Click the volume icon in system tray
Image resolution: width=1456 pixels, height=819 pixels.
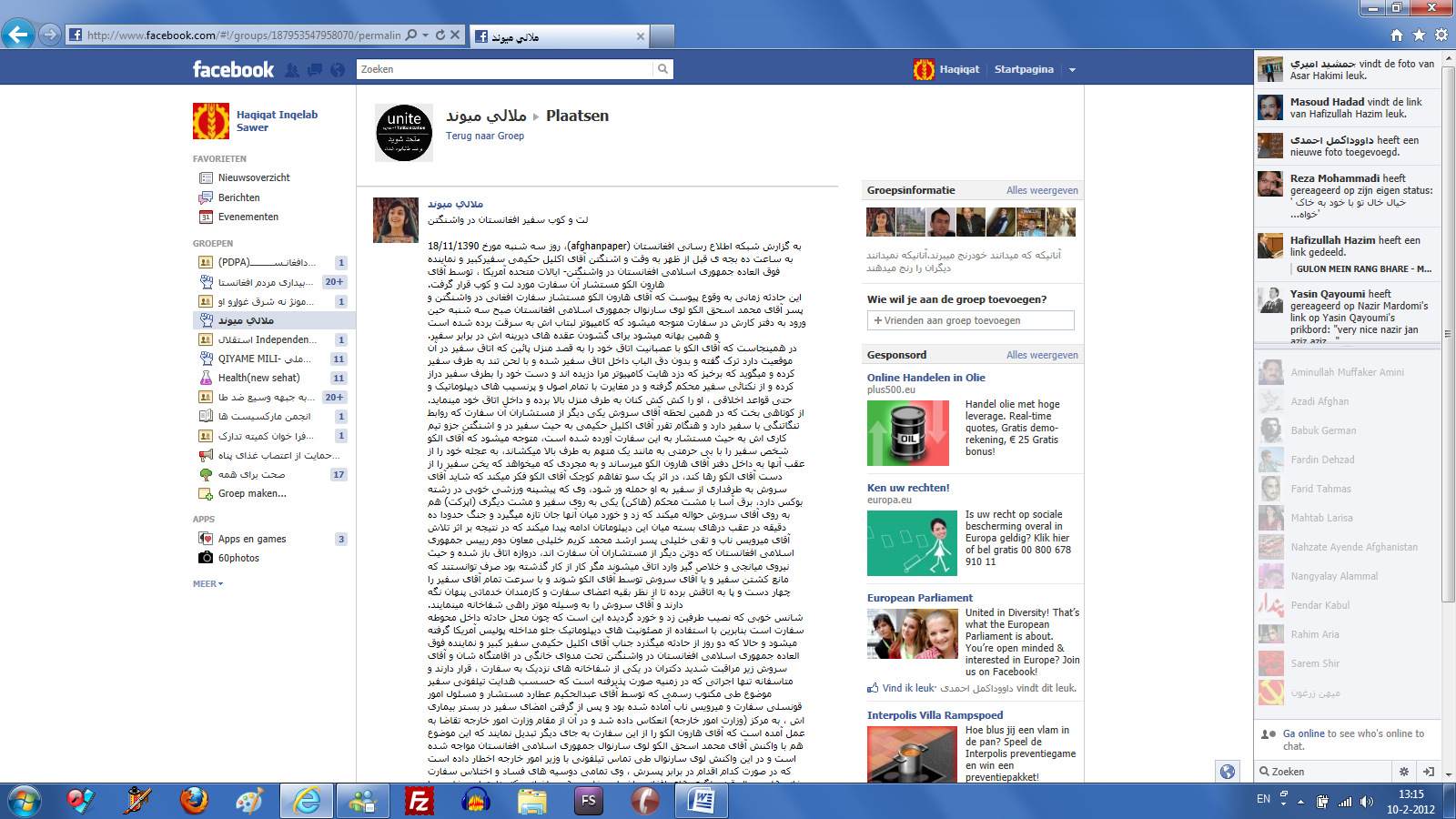pos(1366,802)
